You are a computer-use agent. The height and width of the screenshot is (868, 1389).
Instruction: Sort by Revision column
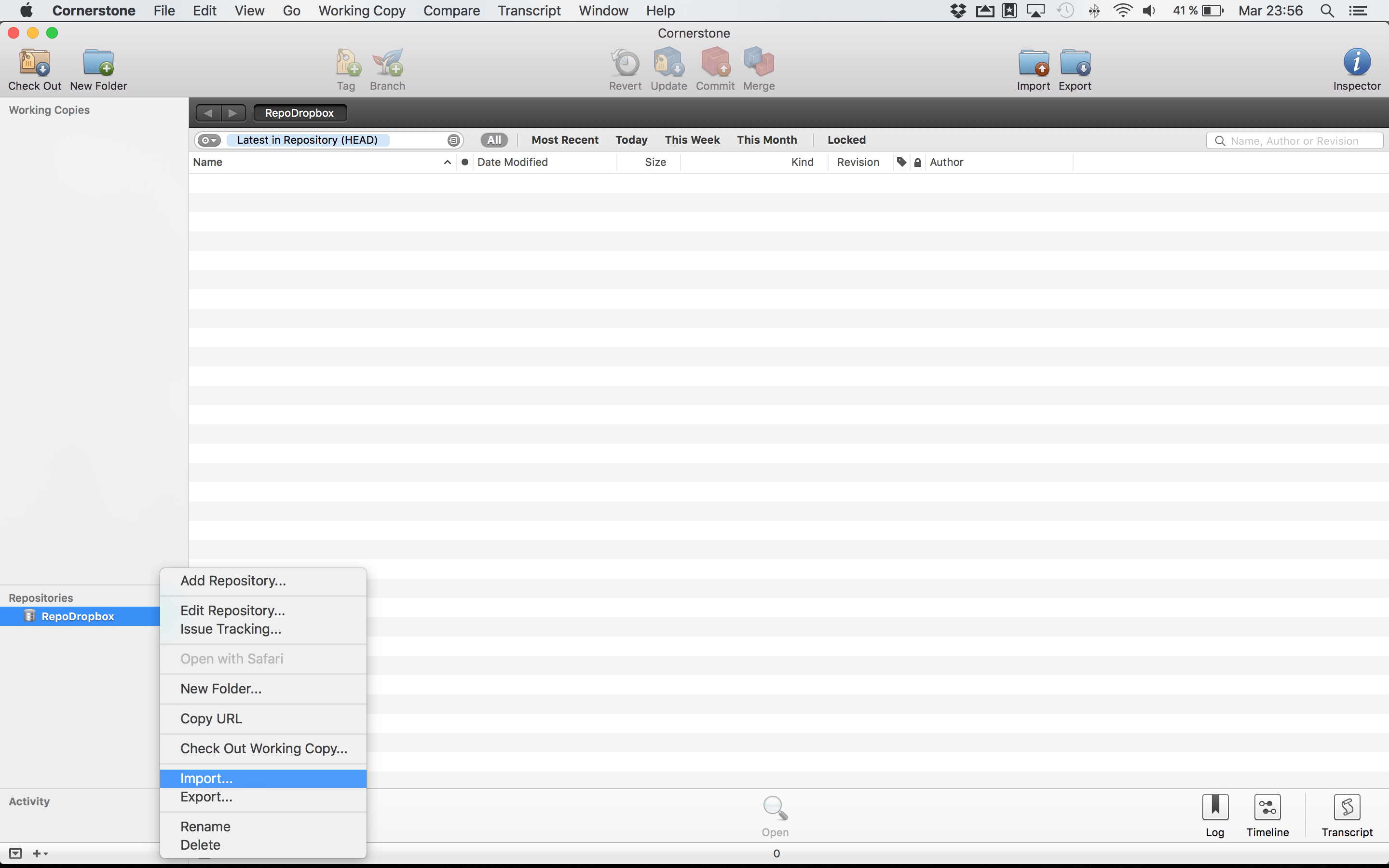click(860, 163)
